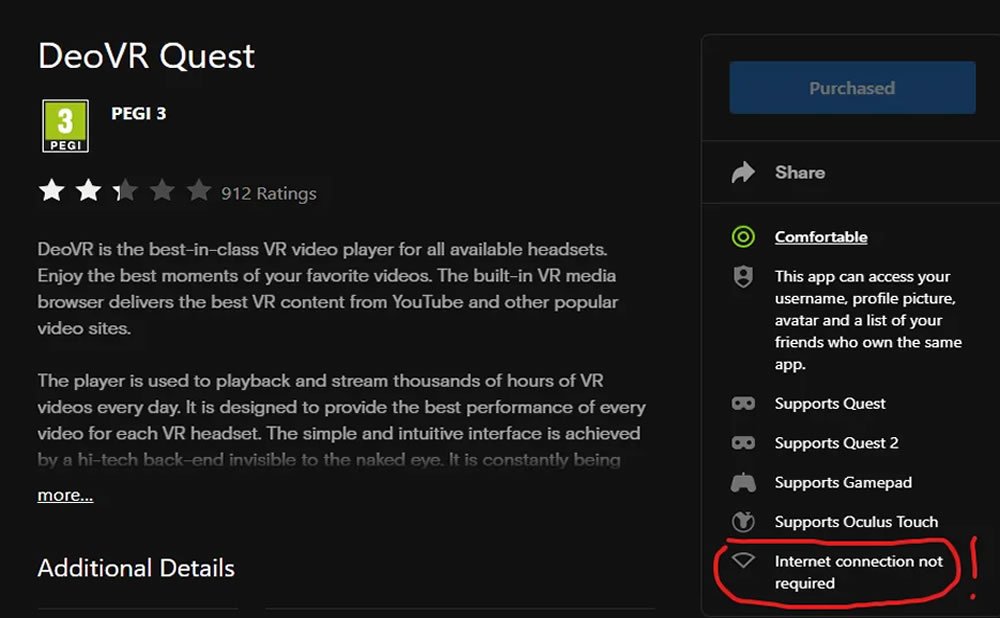Click the Additional Details heading
The image size is (1000, 618).
click(x=136, y=568)
